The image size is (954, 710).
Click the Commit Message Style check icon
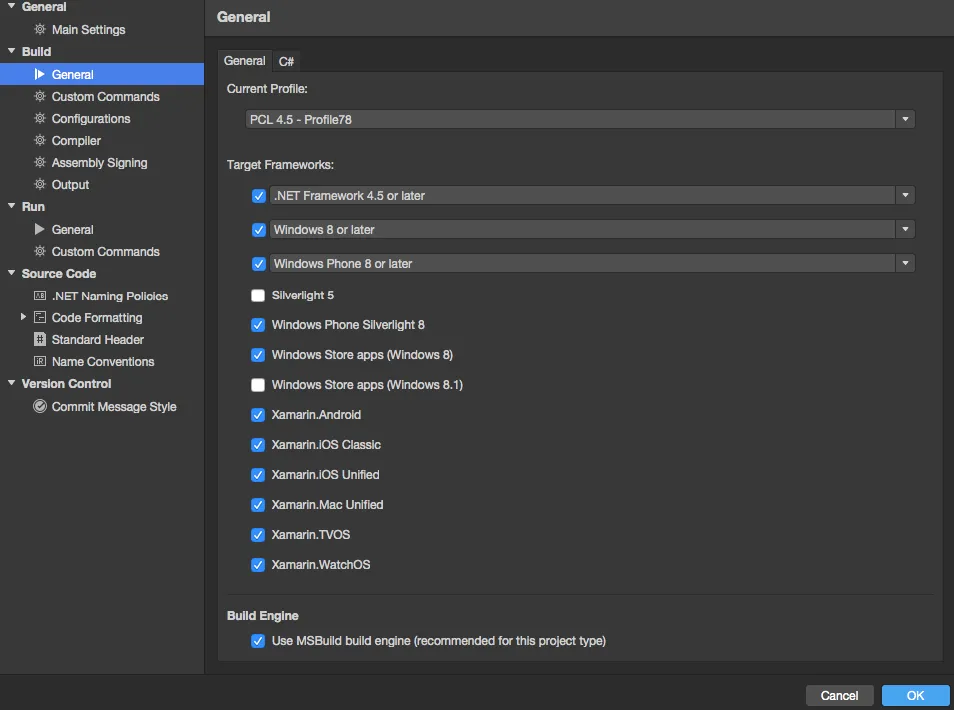point(40,407)
